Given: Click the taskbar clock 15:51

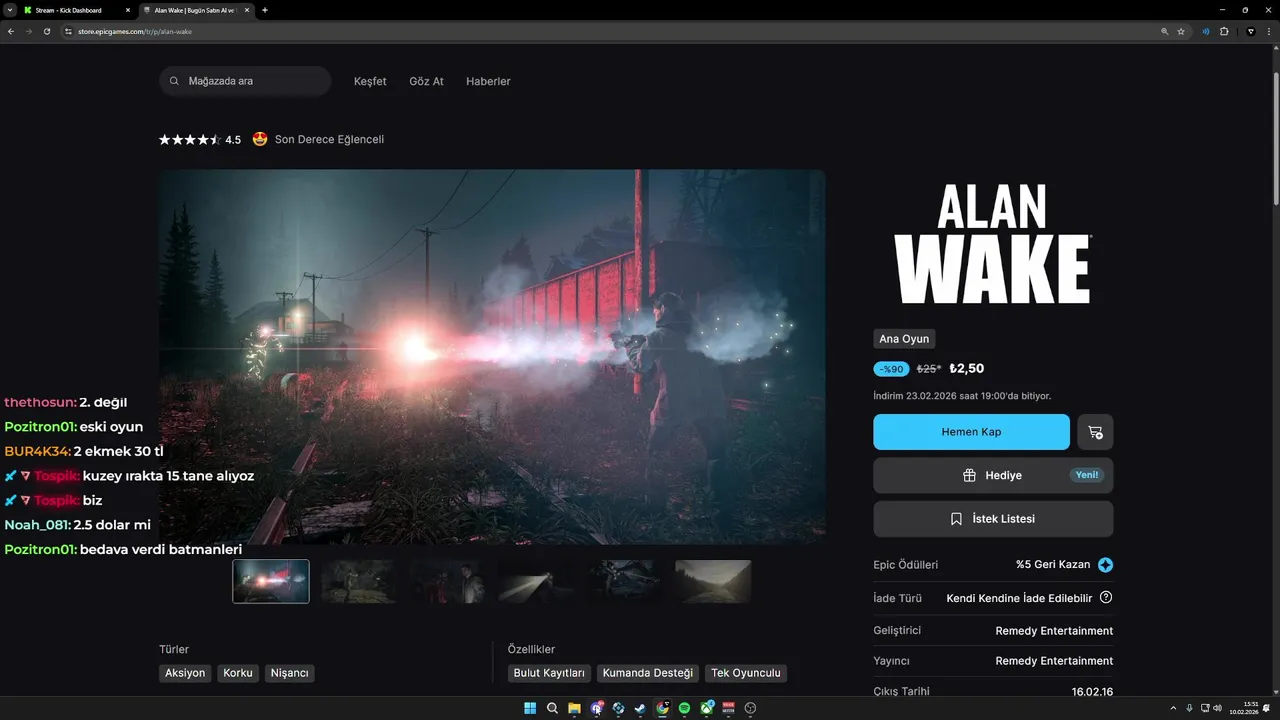Looking at the screenshot, I should (x=1251, y=705).
